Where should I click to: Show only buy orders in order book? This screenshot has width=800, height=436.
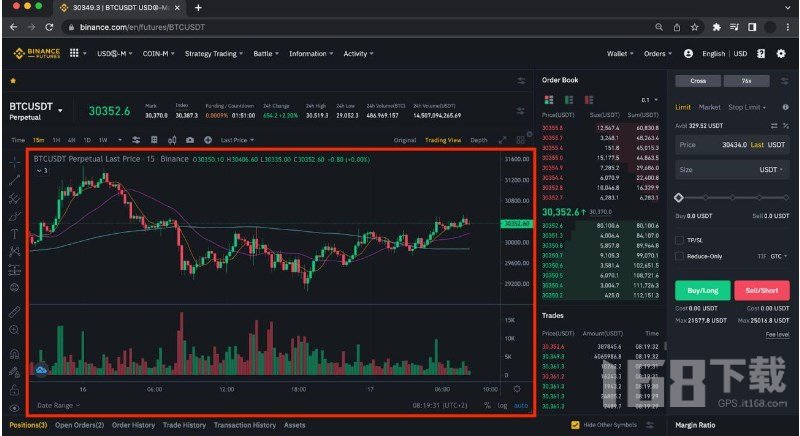click(x=569, y=99)
